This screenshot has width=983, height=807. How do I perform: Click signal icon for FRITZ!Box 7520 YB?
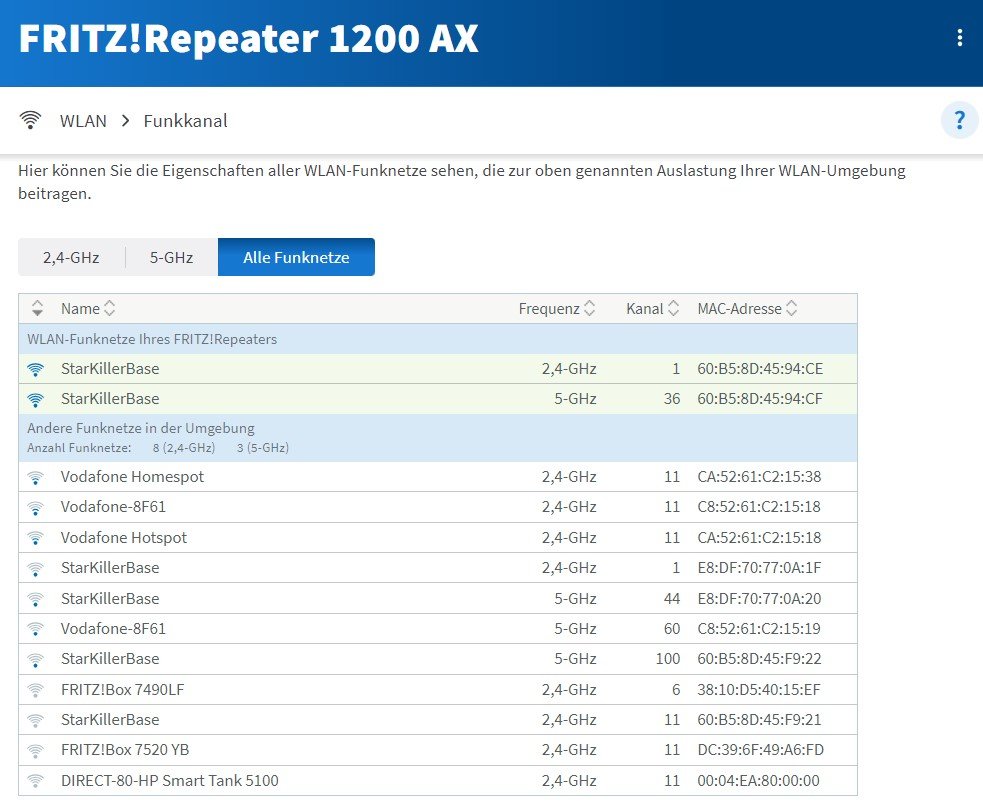tap(36, 751)
